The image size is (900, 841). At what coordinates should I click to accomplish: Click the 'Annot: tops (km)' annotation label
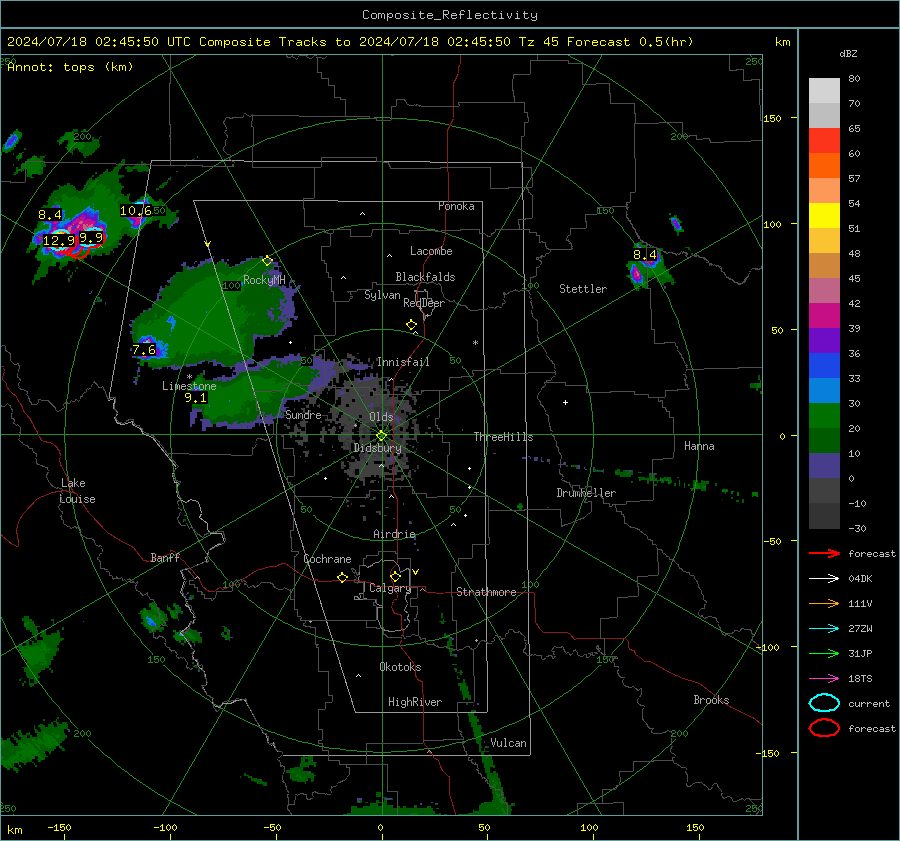70,67
